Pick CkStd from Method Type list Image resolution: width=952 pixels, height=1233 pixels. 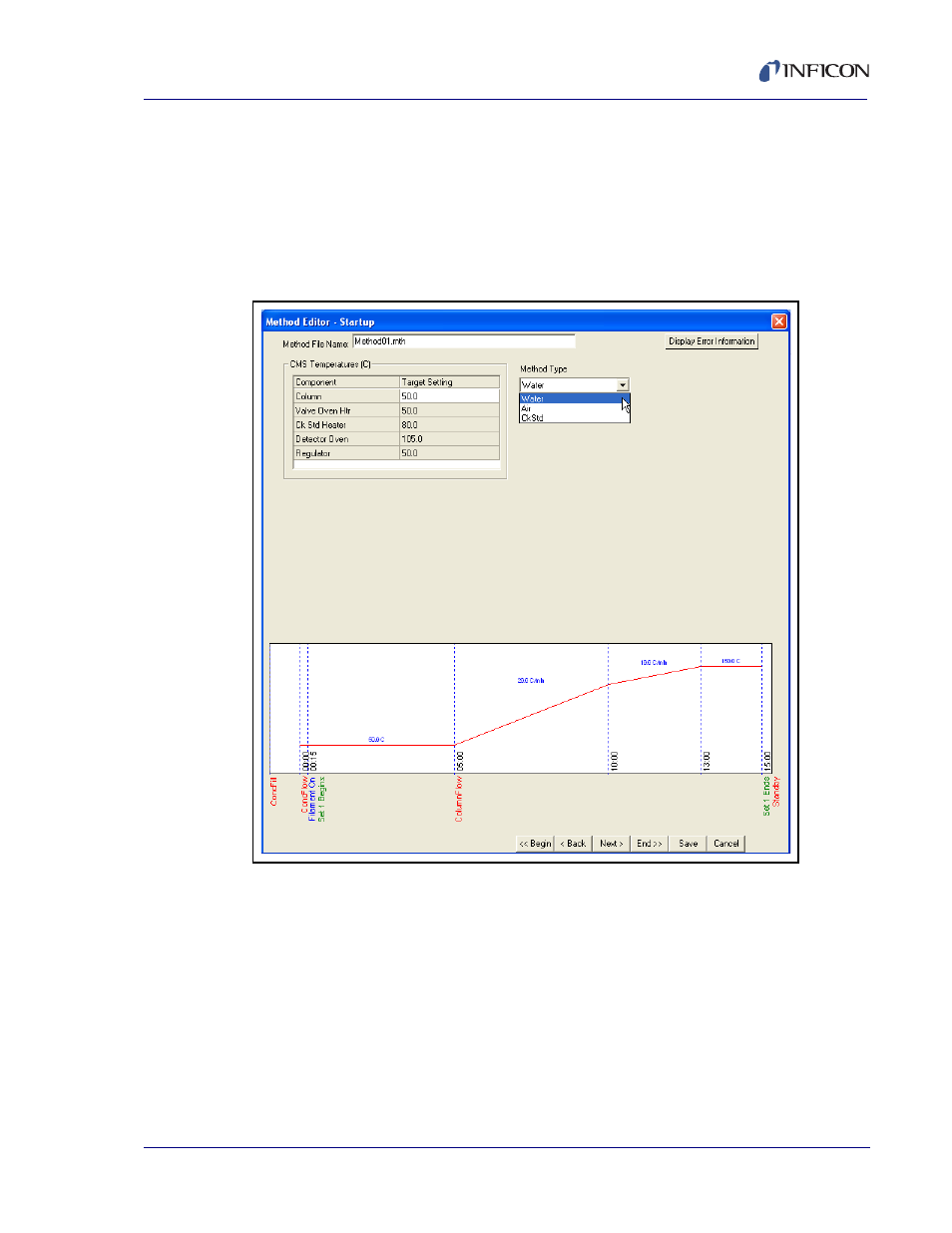575,417
